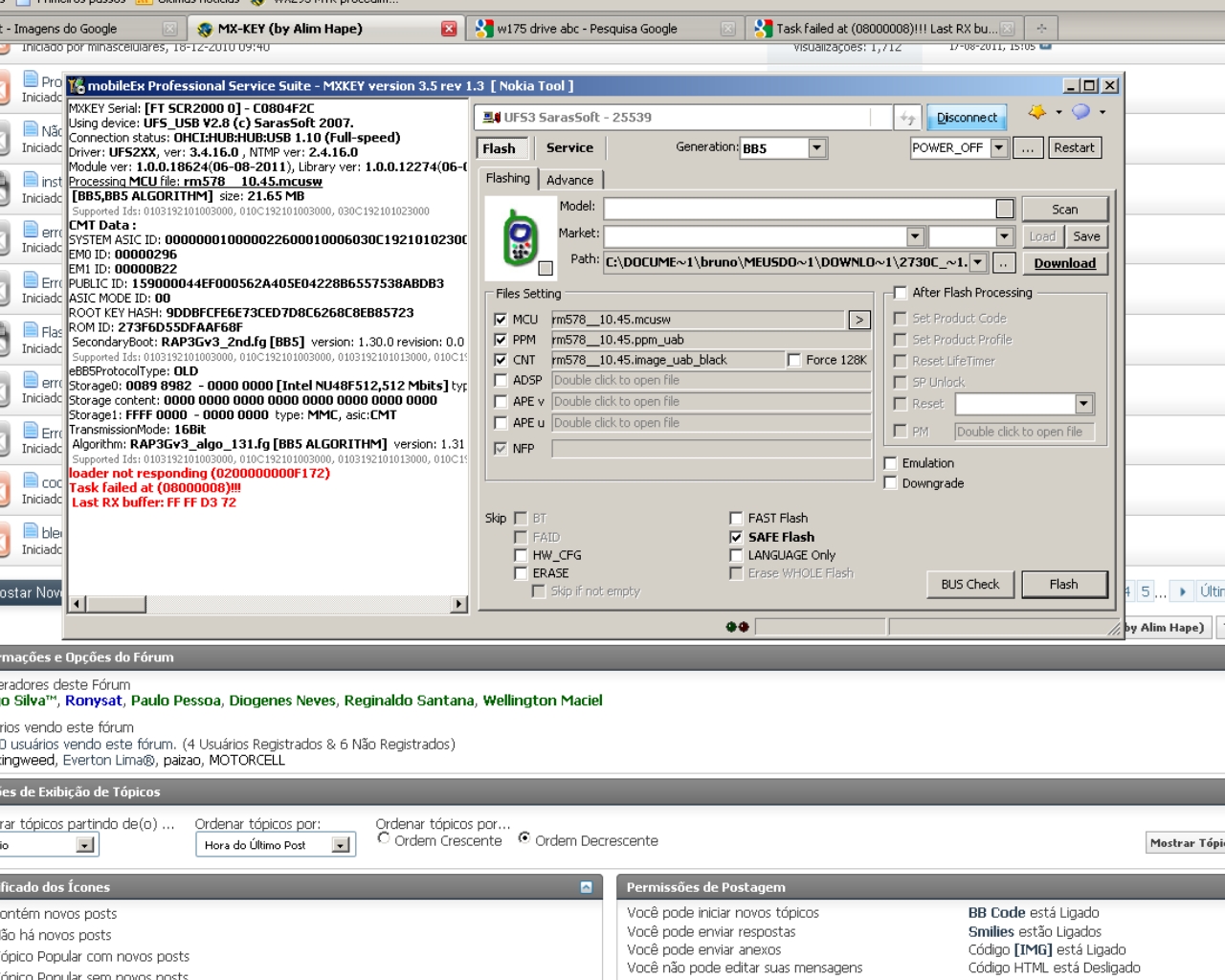Close the Task failed browser tab
Viewport: 1225px width, 980px height.
(1007, 29)
